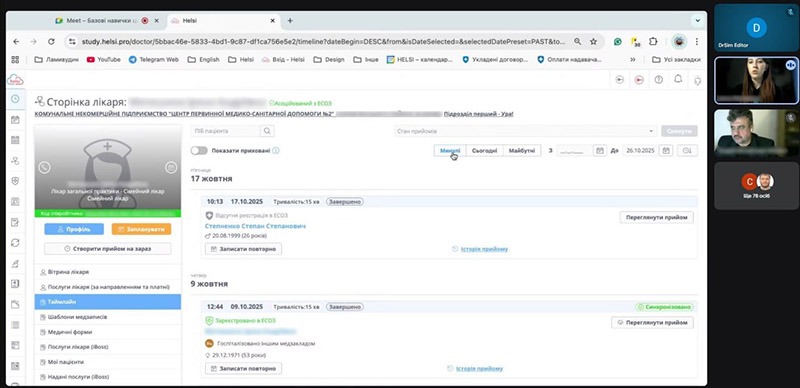Click the Скинути reset button
This screenshot has width=800, height=388.
679,131
